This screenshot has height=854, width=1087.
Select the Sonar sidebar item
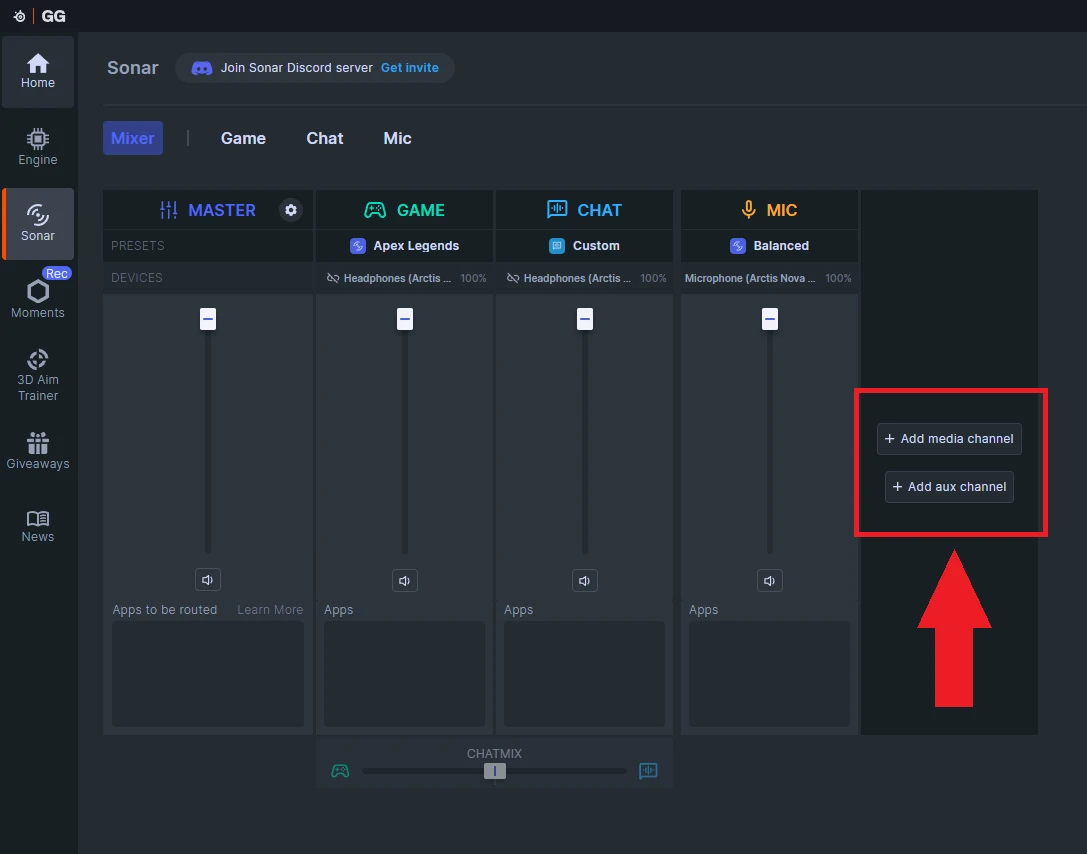tap(37, 224)
